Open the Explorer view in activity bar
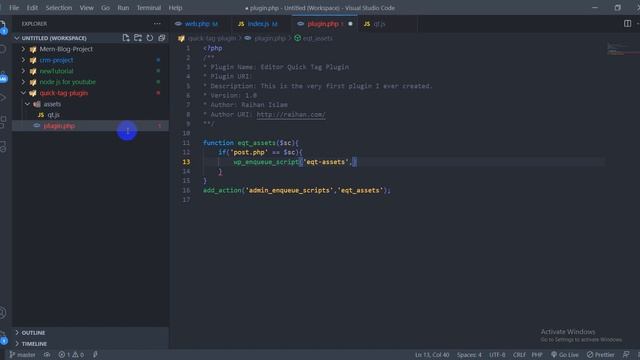Viewport: 640px width, 360px height. click(x=3, y=27)
